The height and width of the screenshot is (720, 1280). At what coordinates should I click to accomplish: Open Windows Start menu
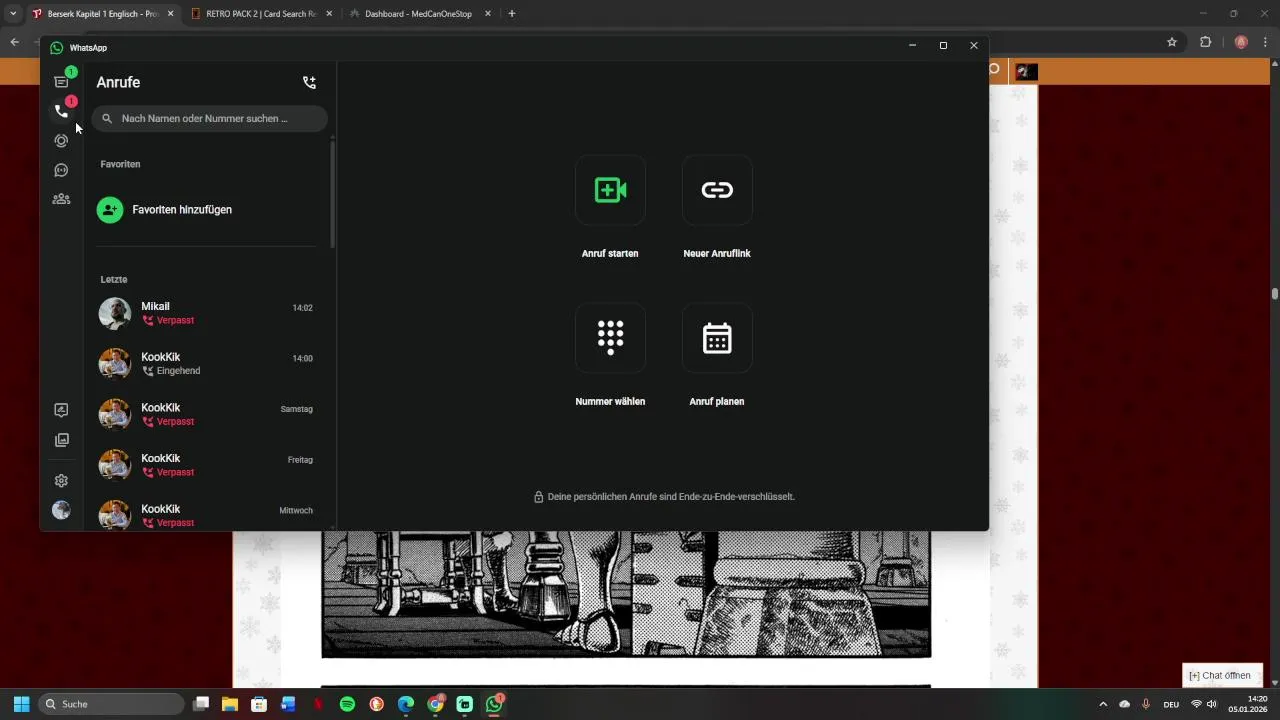point(21,704)
